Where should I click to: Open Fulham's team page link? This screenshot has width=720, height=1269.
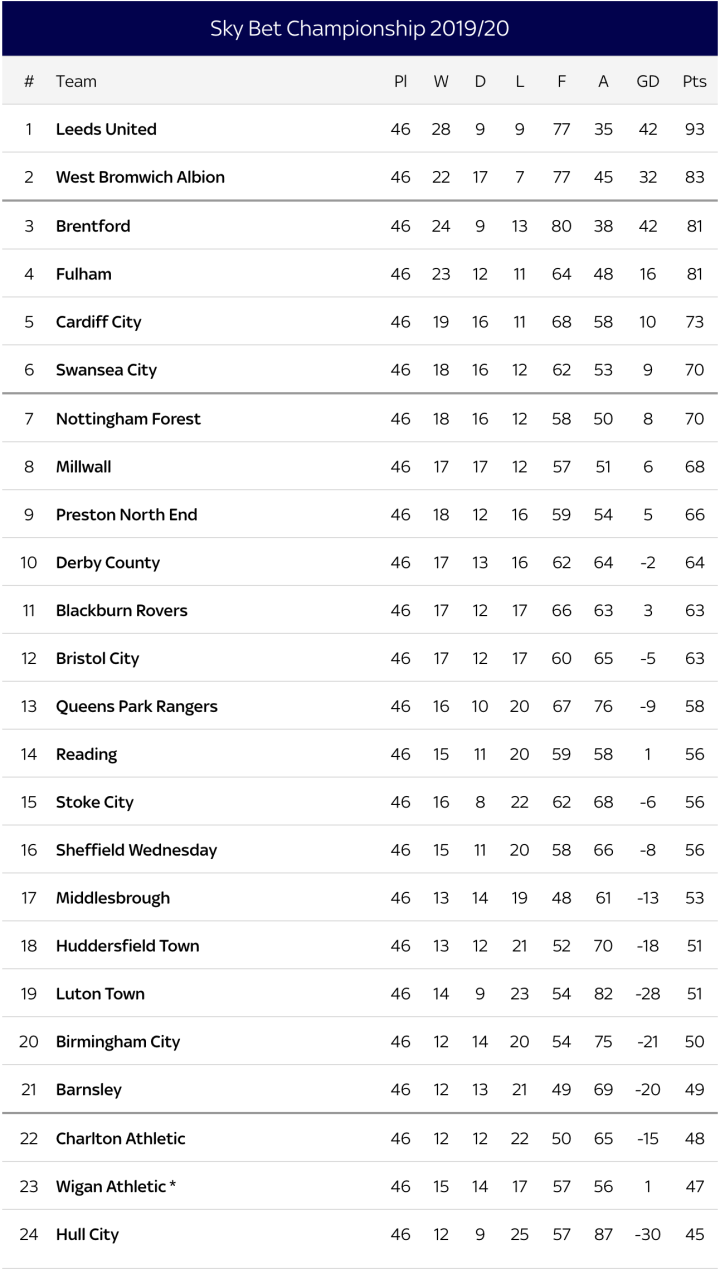click(84, 274)
